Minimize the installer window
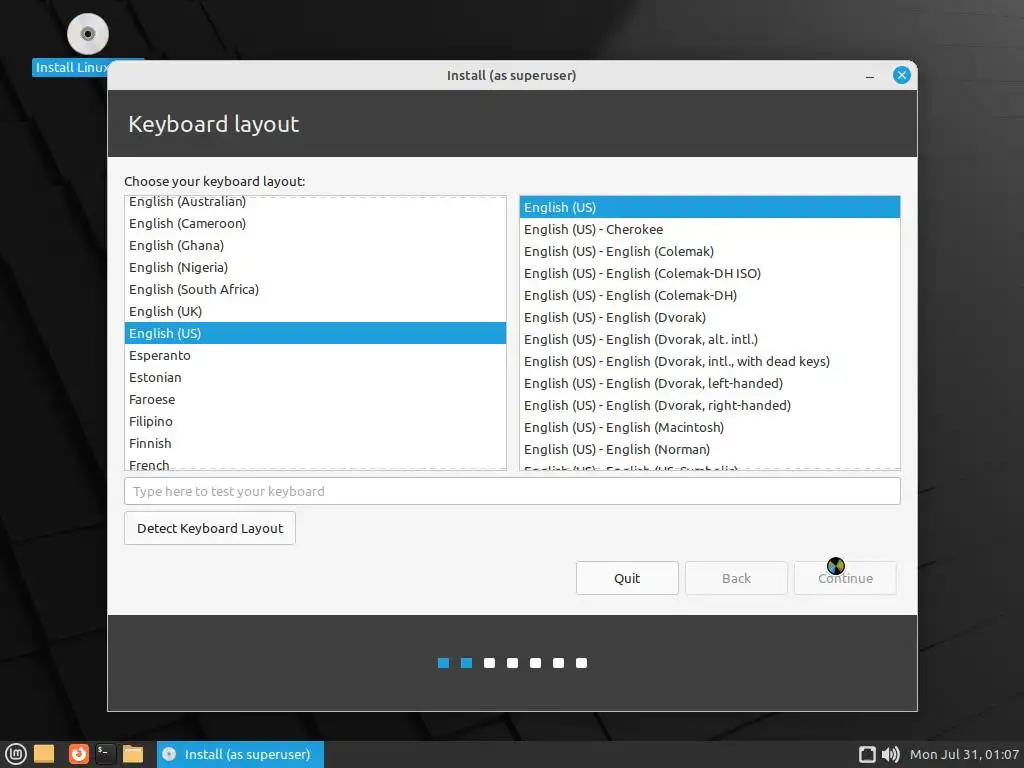 [870, 76]
